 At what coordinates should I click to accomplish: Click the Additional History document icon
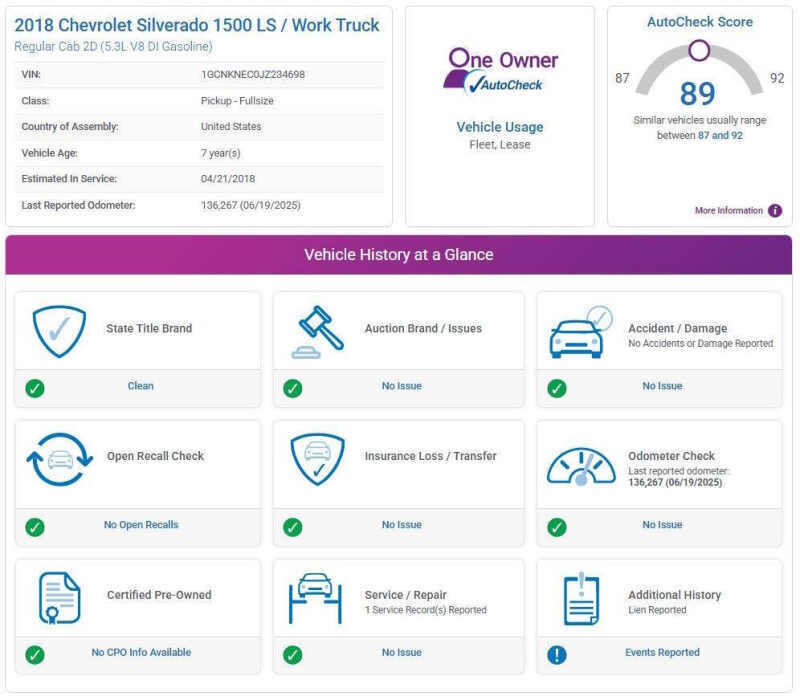[581, 598]
